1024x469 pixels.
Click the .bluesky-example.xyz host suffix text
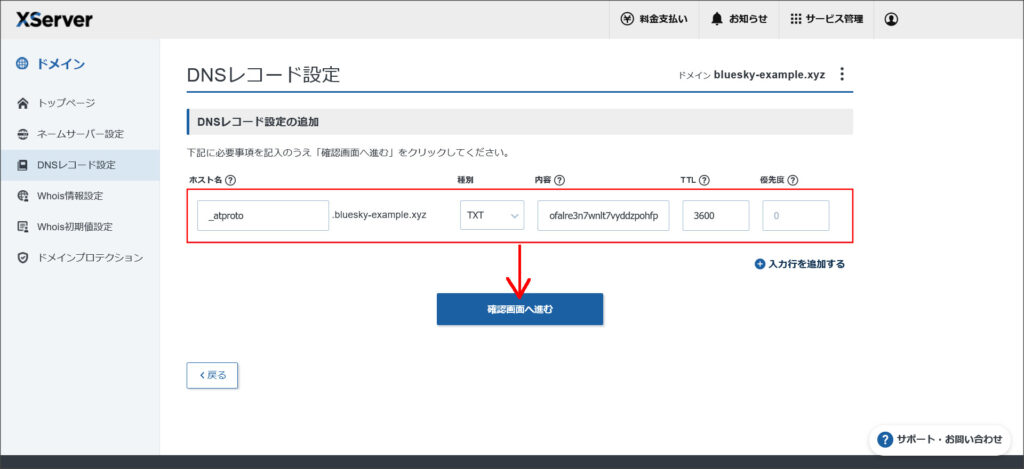379,214
